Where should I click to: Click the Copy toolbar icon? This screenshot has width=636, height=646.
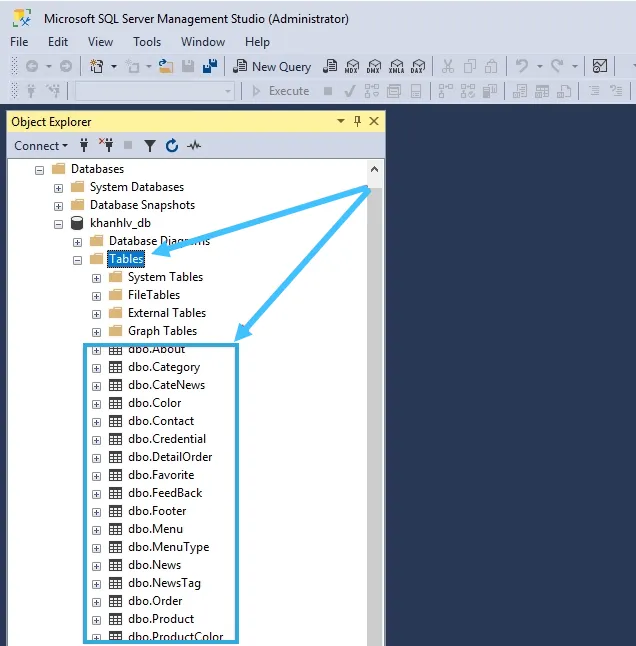[x=470, y=66]
